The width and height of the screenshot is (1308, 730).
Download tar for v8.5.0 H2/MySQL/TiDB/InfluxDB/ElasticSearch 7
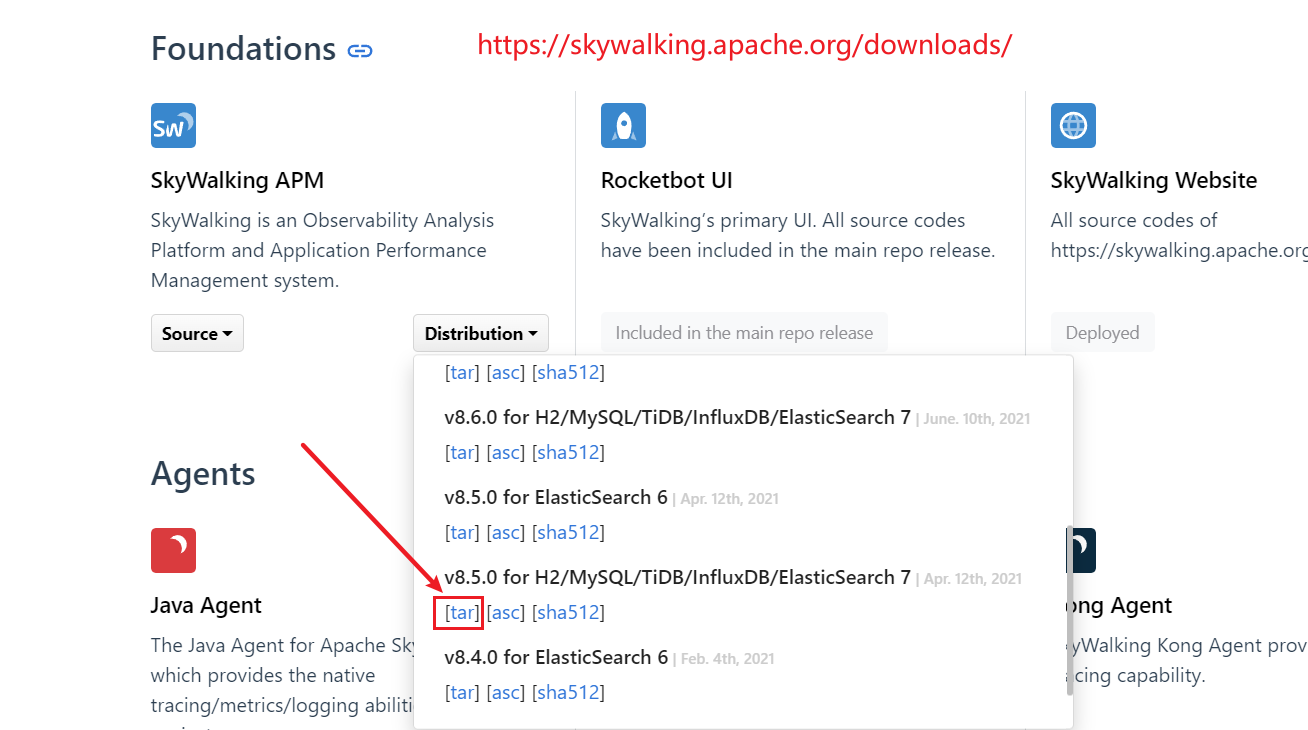(x=462, y=613)
